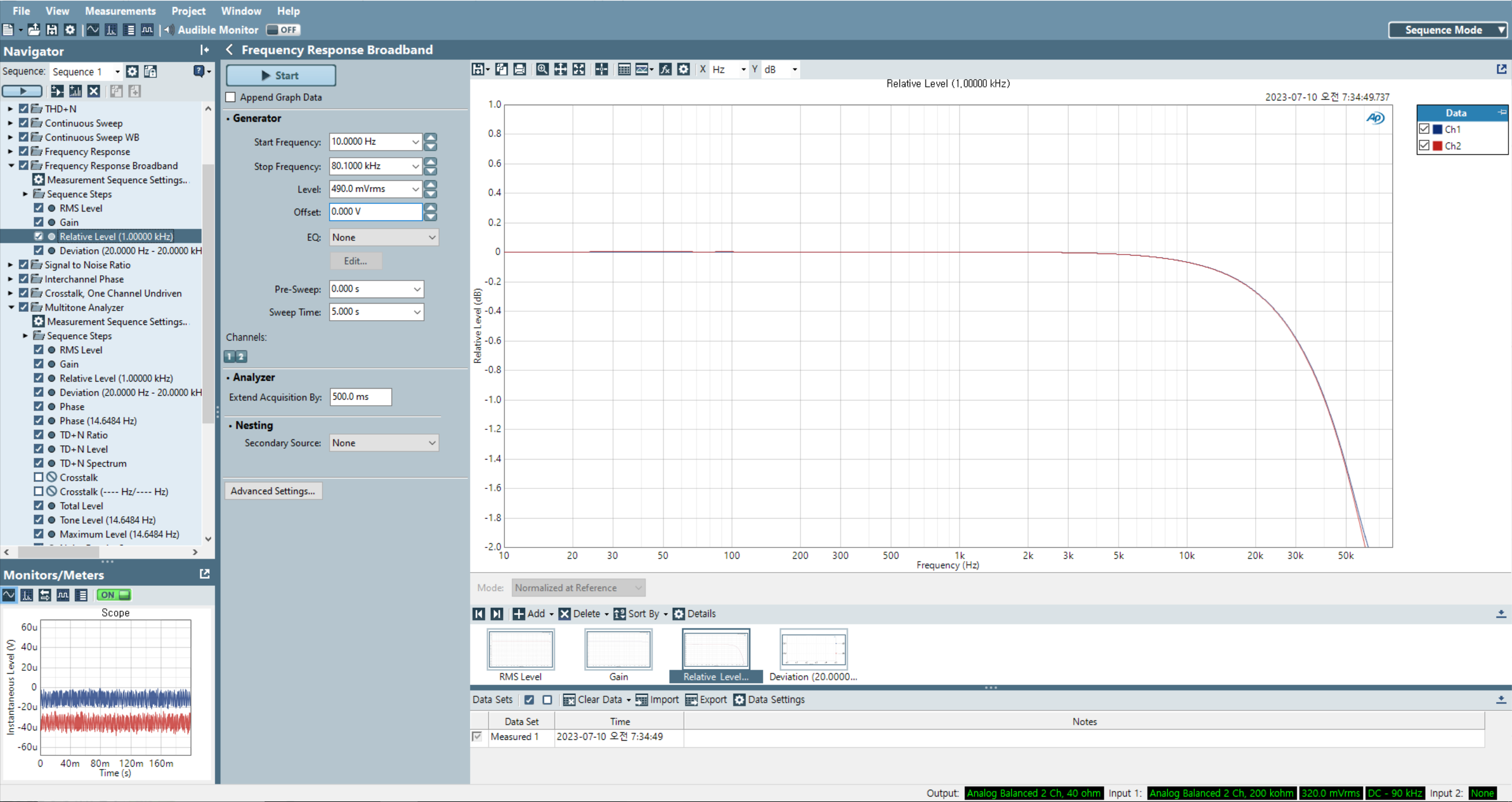Click the pan graph arrows icon
The width and height of the screenshot is (1512, 802).
point(560,70)
